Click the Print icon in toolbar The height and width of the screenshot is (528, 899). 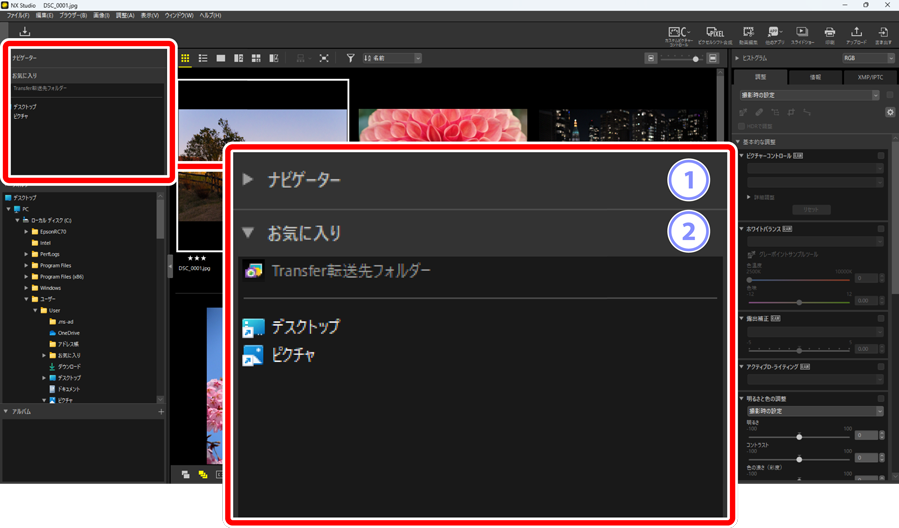click(x=830, y=35)
